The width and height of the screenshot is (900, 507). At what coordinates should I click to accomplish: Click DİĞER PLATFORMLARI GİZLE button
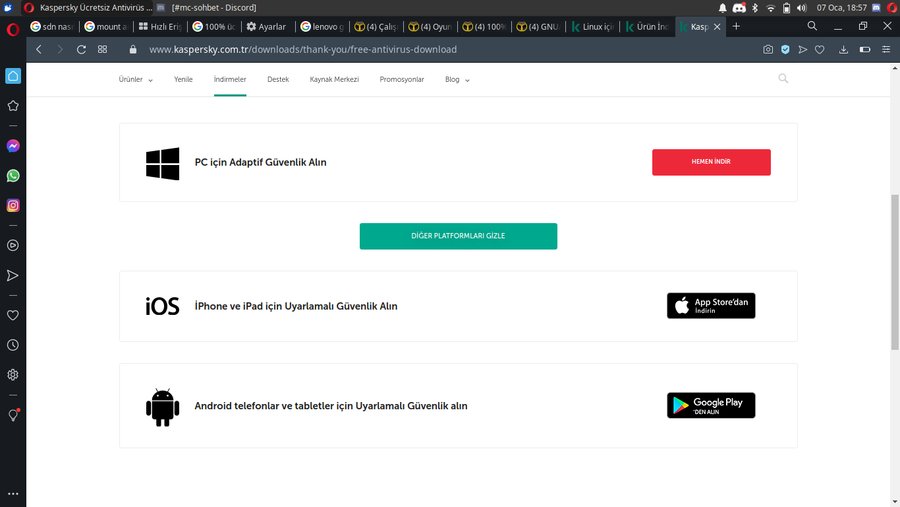(x=458, y=236)
